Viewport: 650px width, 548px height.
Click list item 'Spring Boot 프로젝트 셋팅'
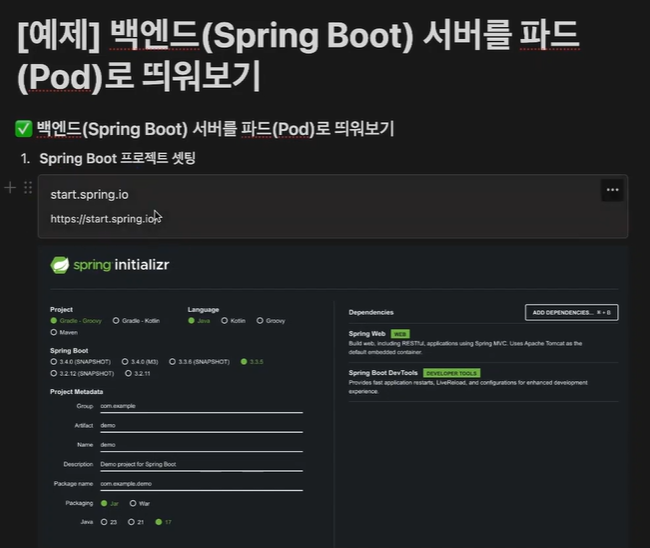117,158
